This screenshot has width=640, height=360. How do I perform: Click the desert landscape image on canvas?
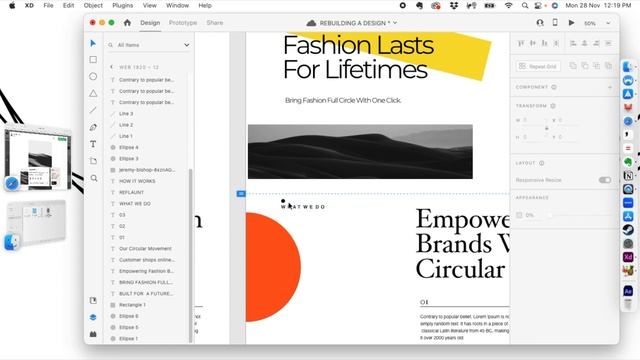pos(360,152)
